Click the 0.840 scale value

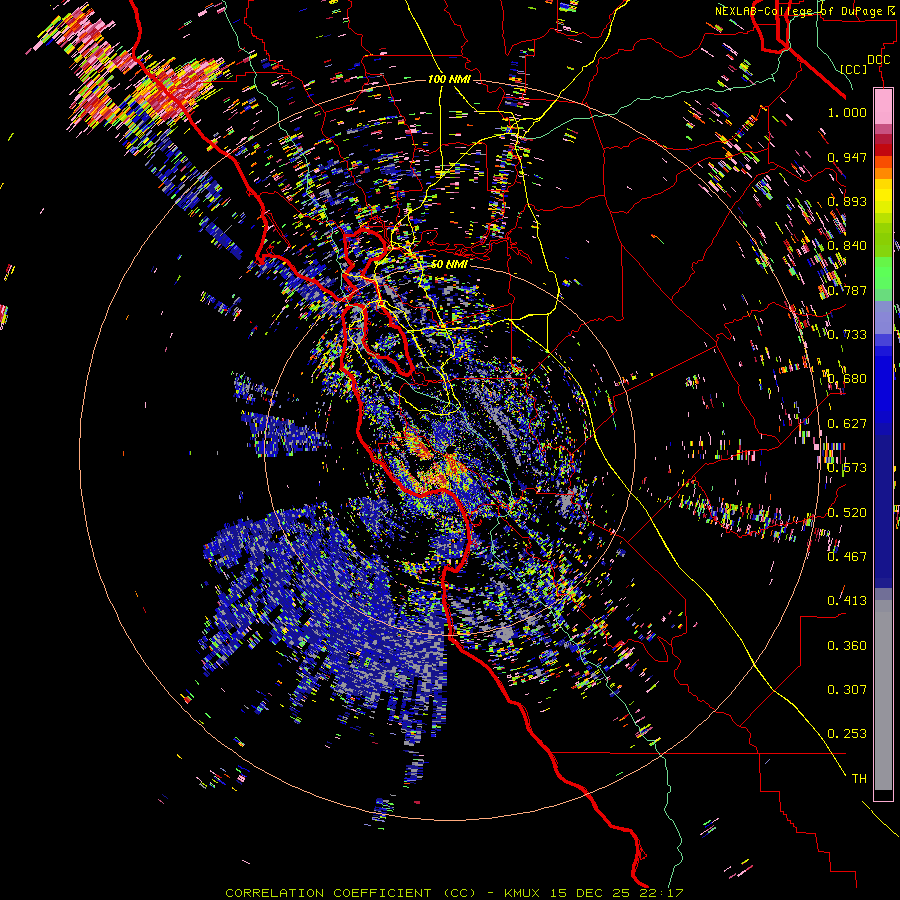coord(847,245)
